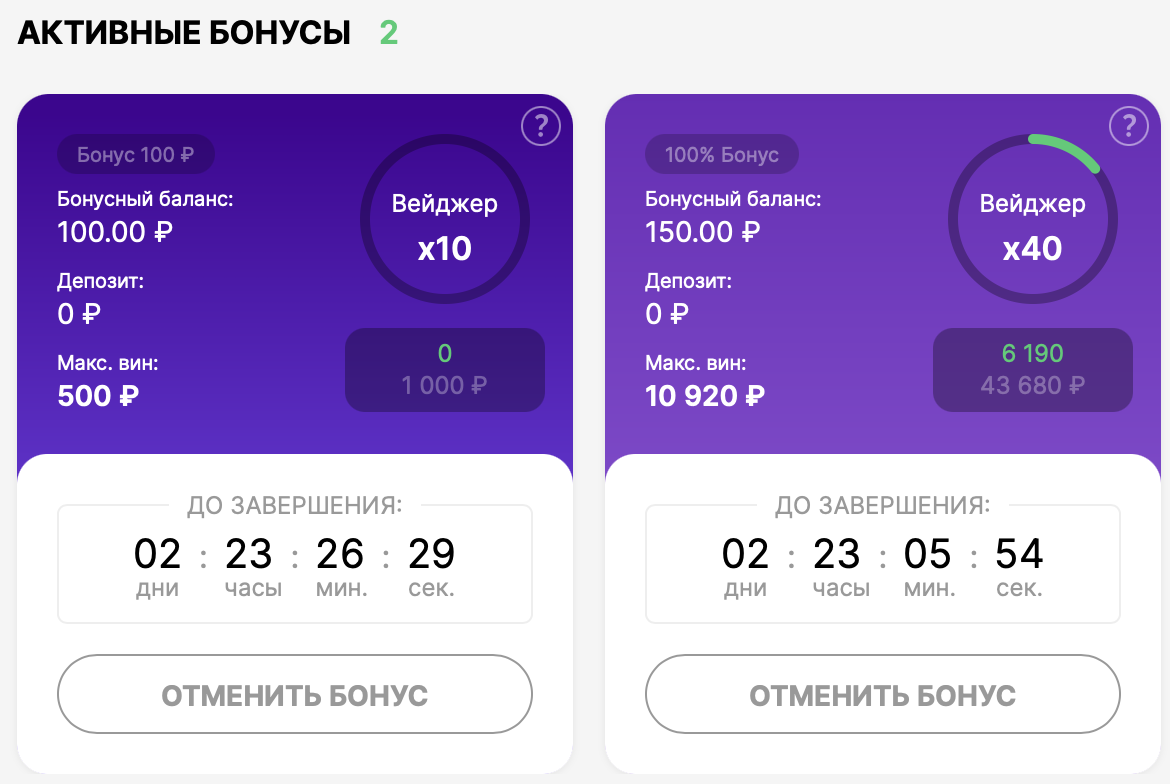Click the countdown timer showing 26 минут

[x=340, y=565]
